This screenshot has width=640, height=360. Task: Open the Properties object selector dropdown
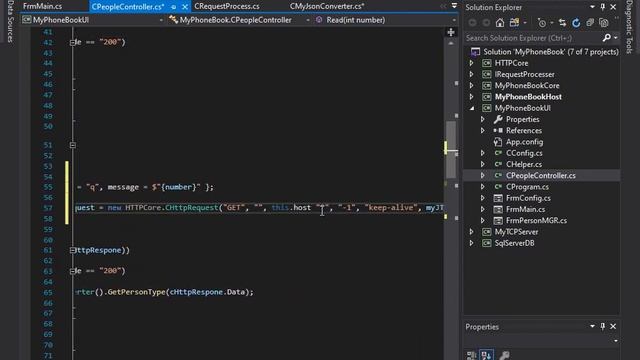click(616, 341)
